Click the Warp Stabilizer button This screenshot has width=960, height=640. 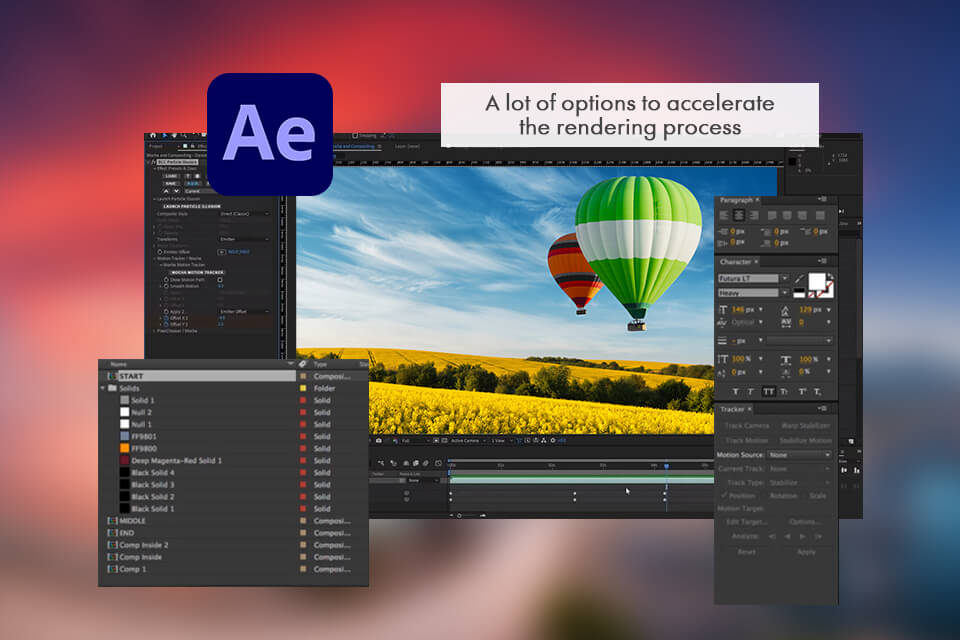click(x=805, y=426)
